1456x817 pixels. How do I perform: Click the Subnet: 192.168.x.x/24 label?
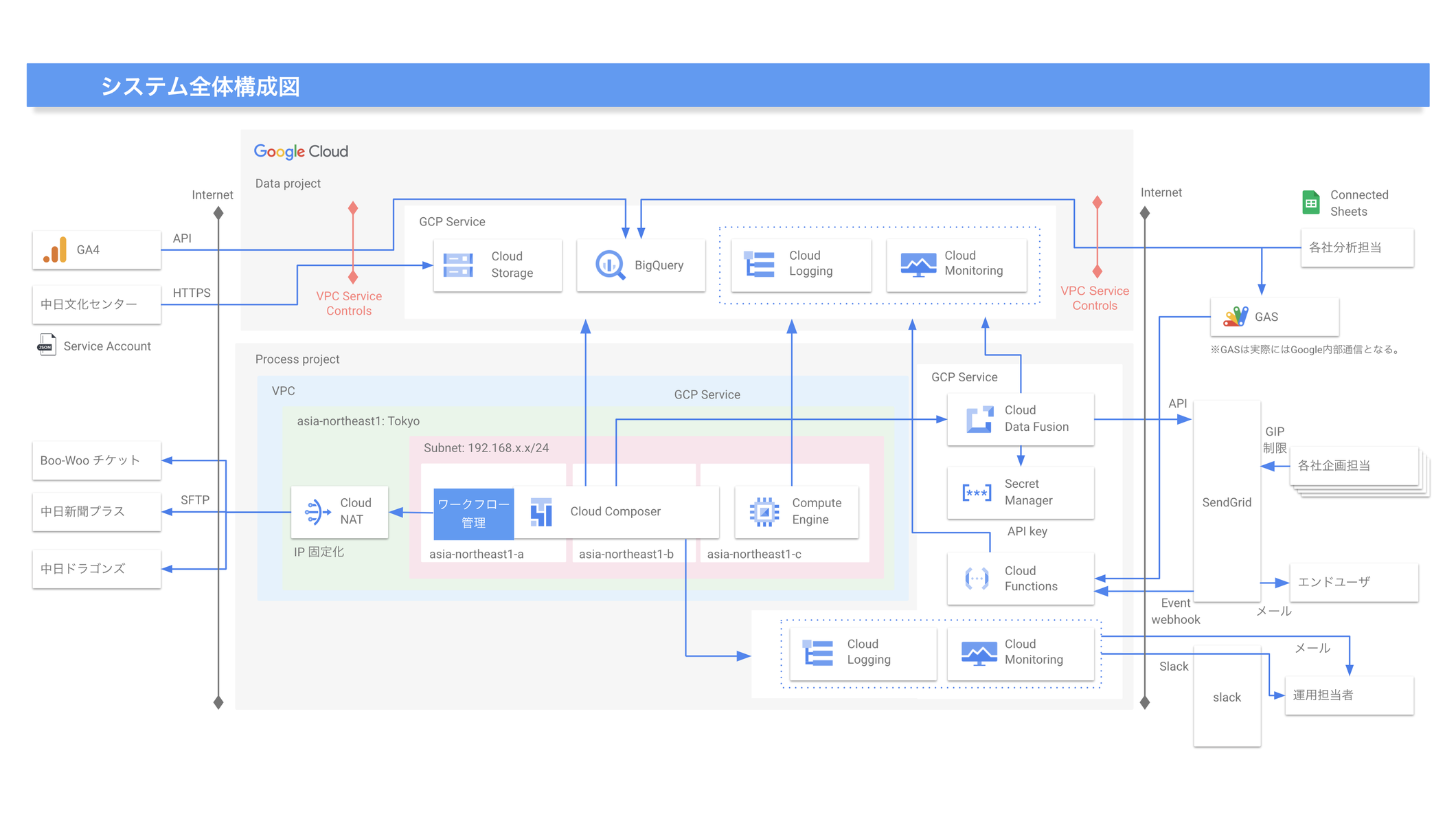pyautogui.click(x=486, y=448)
